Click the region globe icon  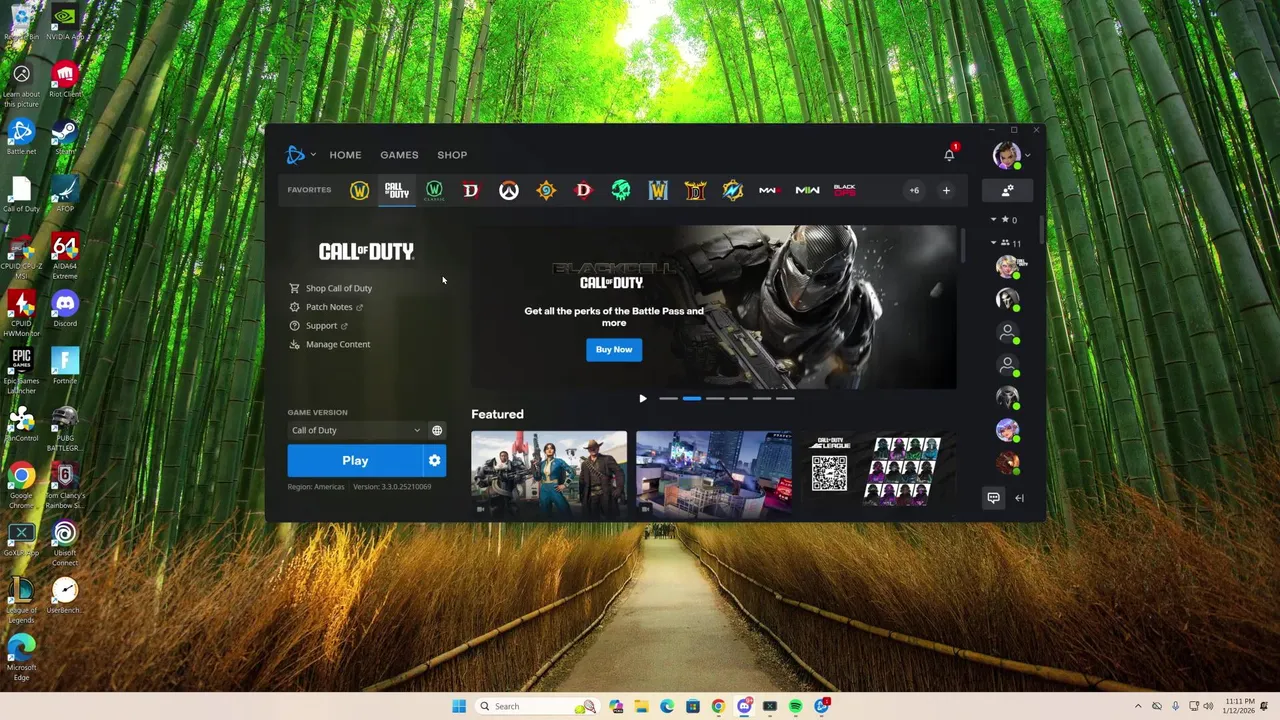click(x=437, y=430)
